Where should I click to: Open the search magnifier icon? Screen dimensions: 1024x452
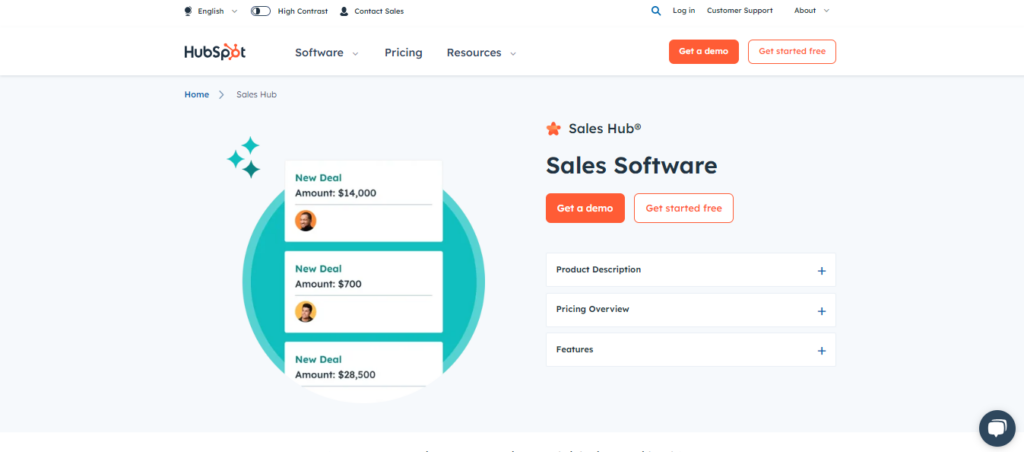tap(656, 11)
